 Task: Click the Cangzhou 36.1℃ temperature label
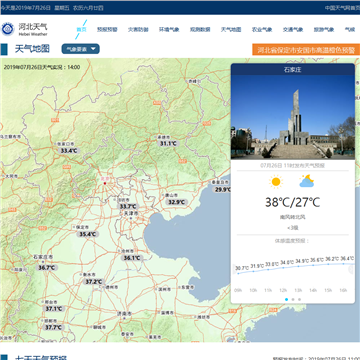click(132, 258)
